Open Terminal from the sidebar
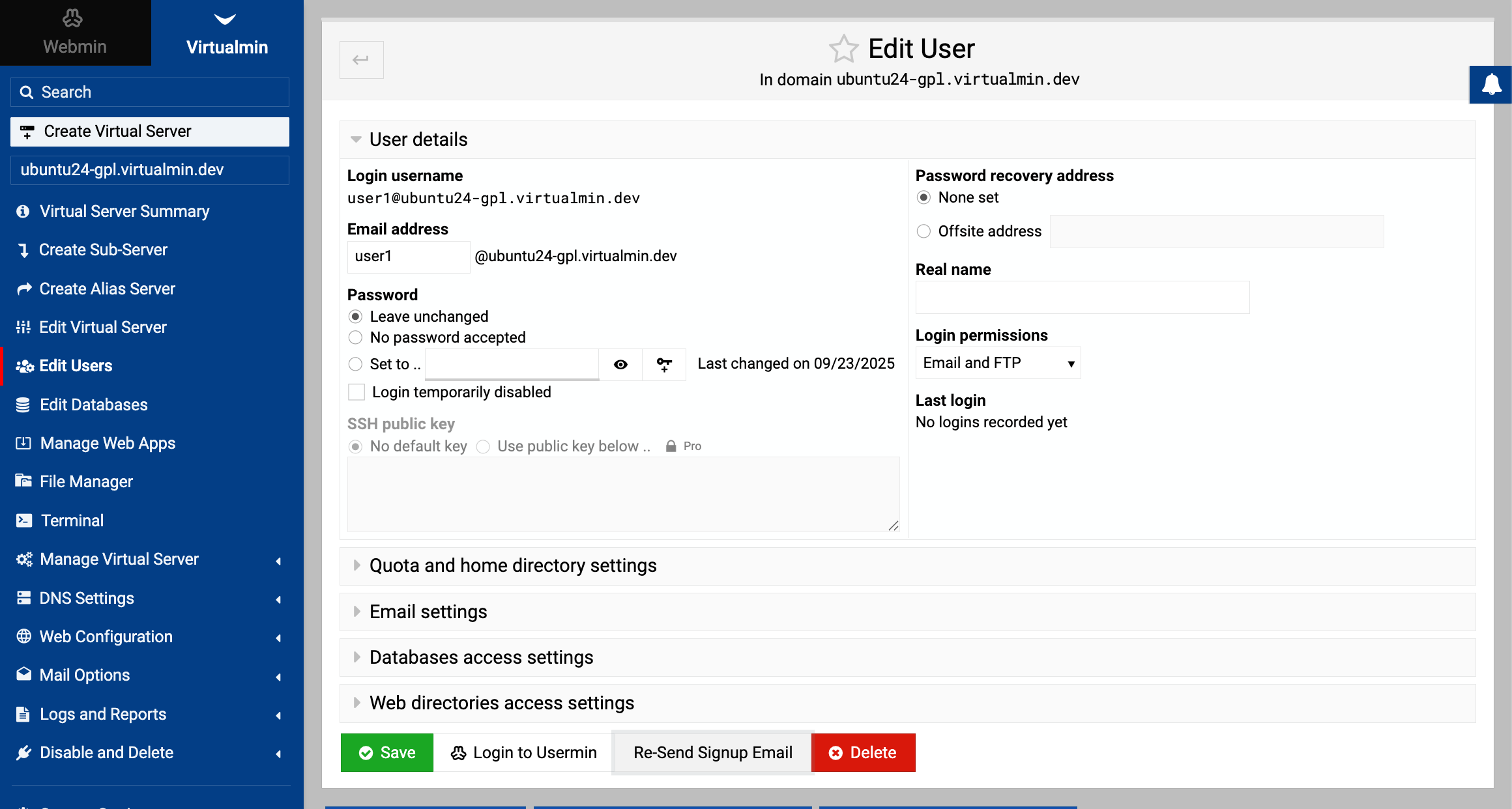The height and width of the screenshot is (809, 1512). (72, 520)
